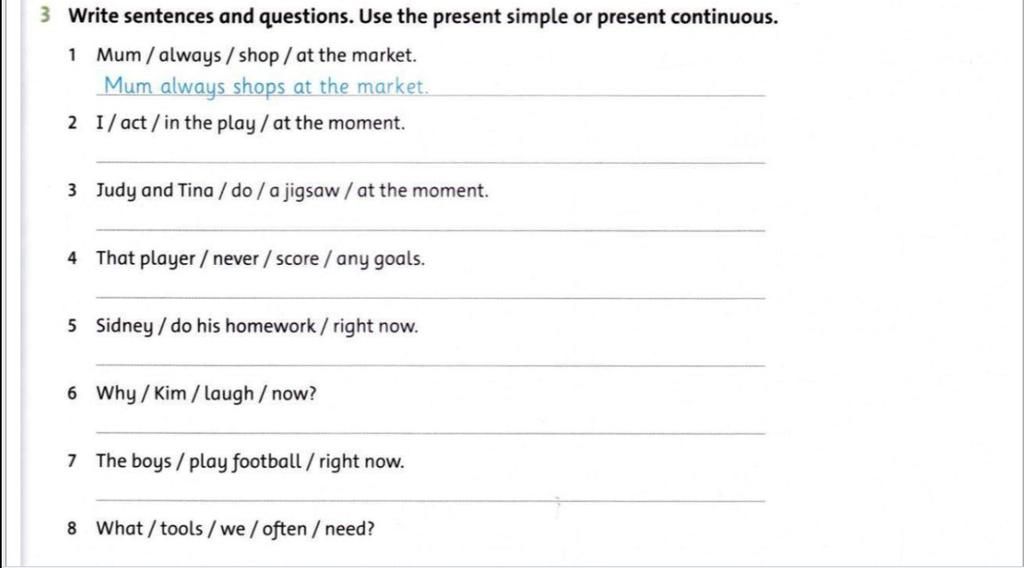Screen dimensions: 1024x568
Task: Click the blank line below the boys sentence
Action: [430, 500]
